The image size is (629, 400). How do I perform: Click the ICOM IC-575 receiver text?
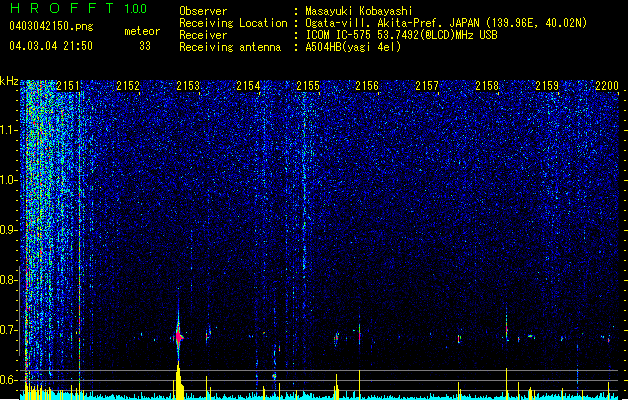(x=401, y=35)
